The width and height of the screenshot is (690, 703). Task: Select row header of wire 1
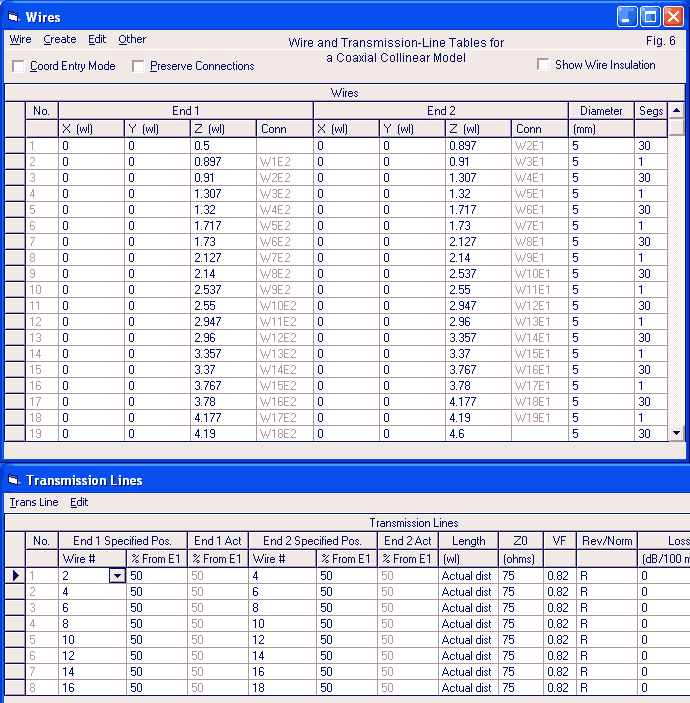tap(14, 145)
